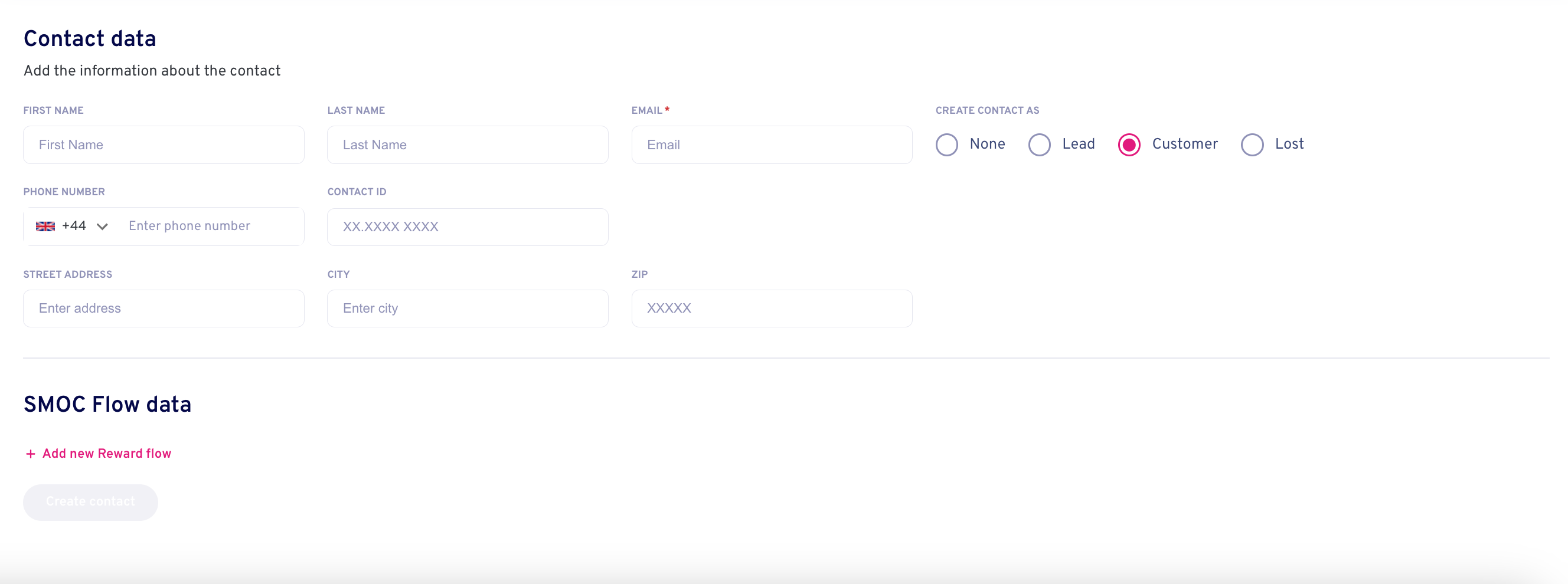The width and height of the screenshot is (1568, 584).
Task: Click the ZIP input field
Action: point(772,309)
